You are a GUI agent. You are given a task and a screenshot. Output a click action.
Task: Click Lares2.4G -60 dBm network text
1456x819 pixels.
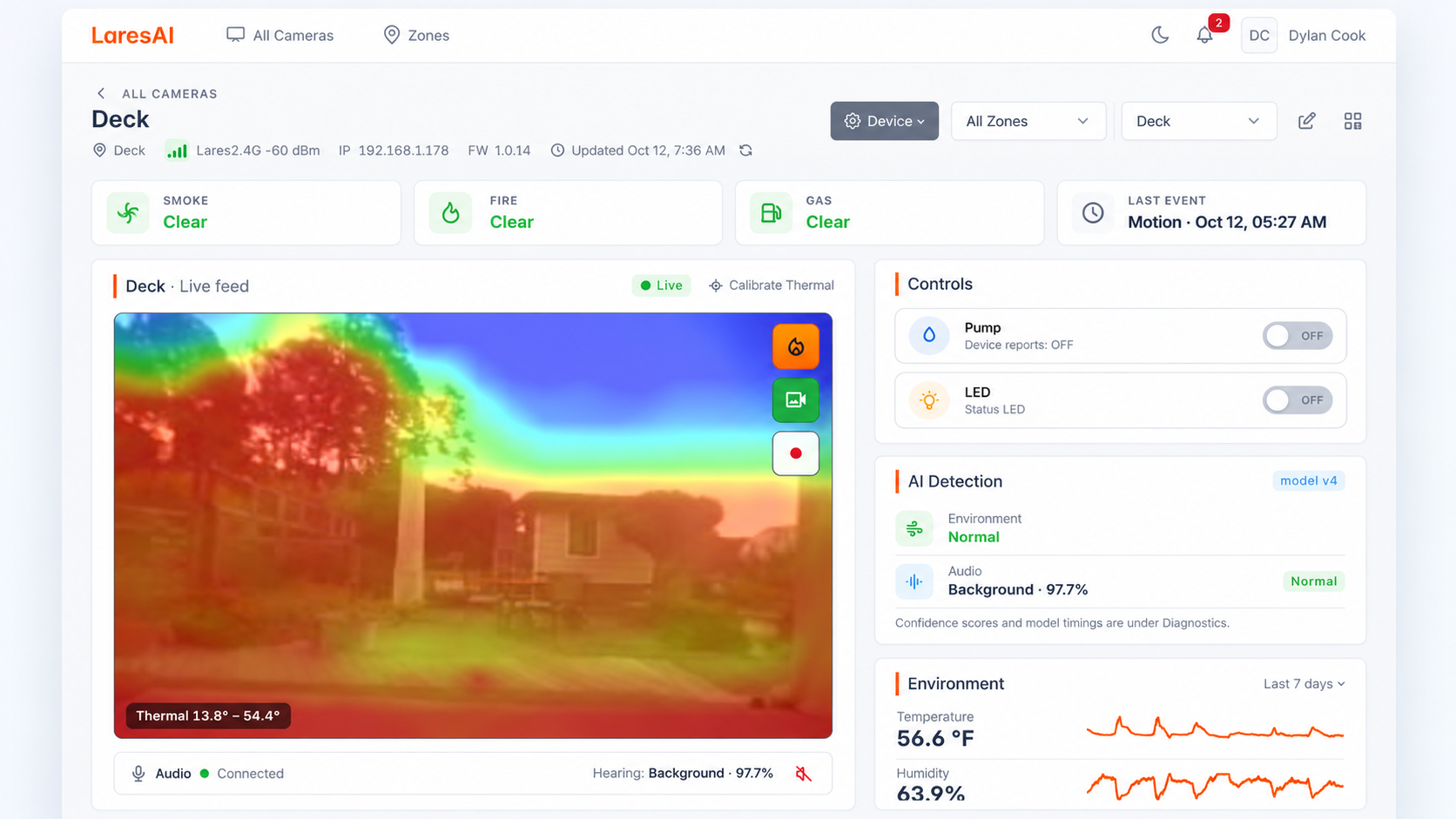click(258, 151)
